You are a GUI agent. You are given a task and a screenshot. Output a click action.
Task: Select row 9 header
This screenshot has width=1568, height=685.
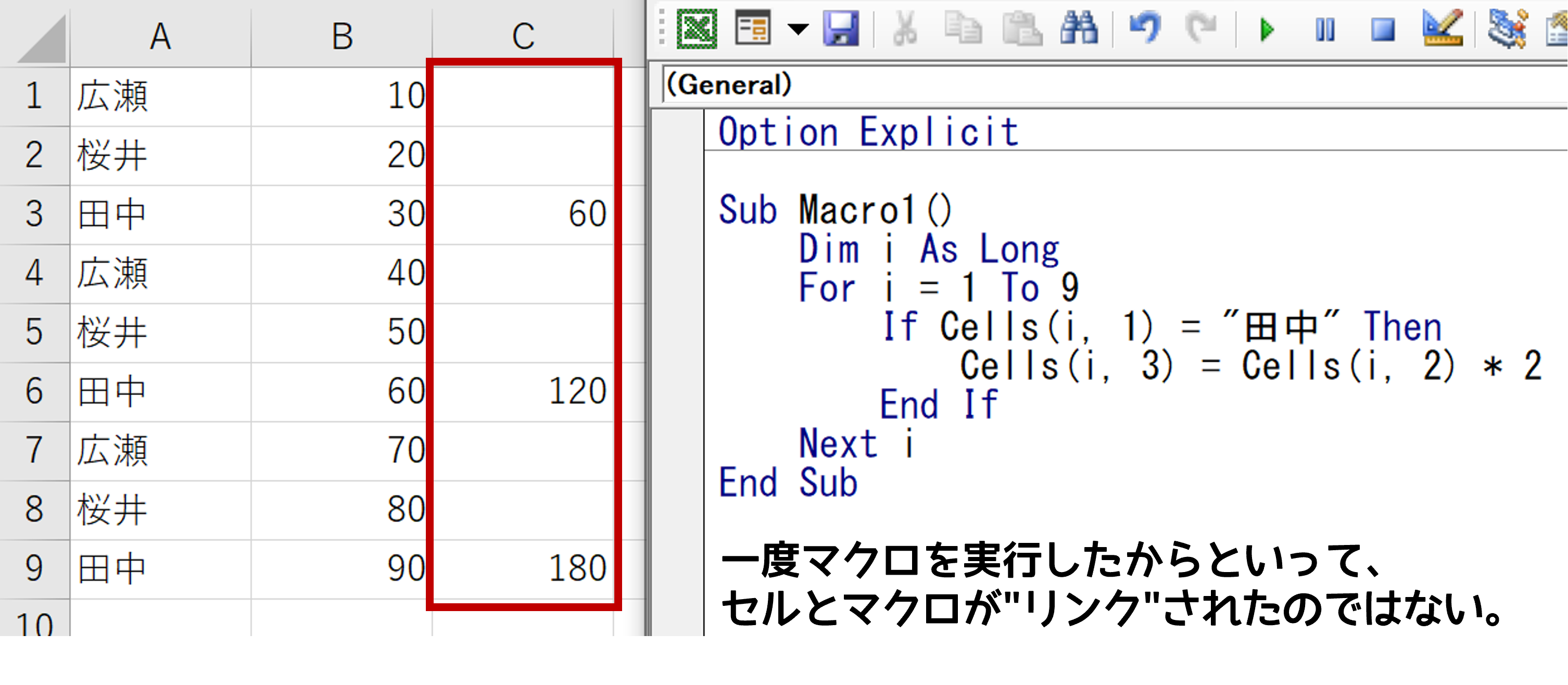(35, 568)
